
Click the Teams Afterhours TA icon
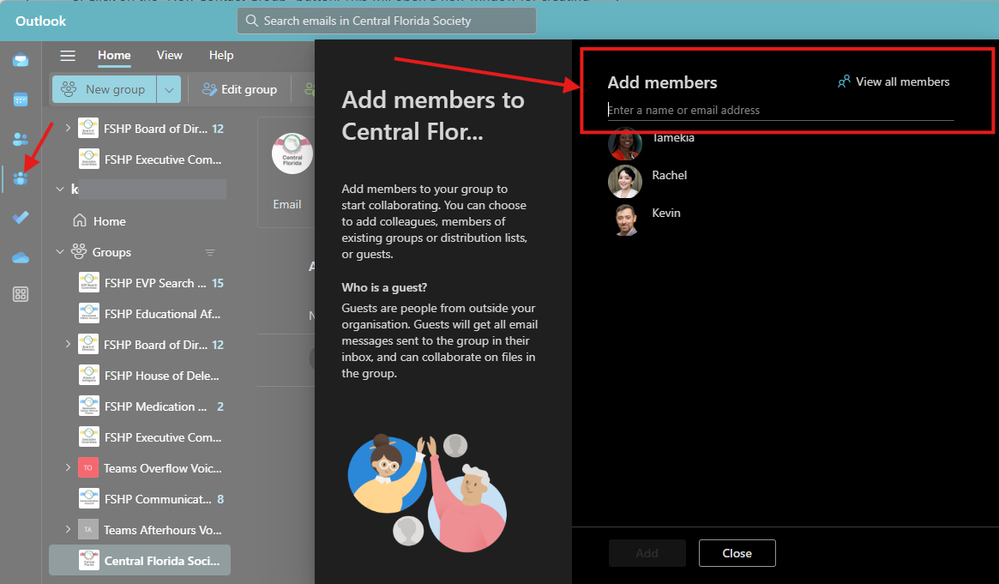(x=88, y=529)
